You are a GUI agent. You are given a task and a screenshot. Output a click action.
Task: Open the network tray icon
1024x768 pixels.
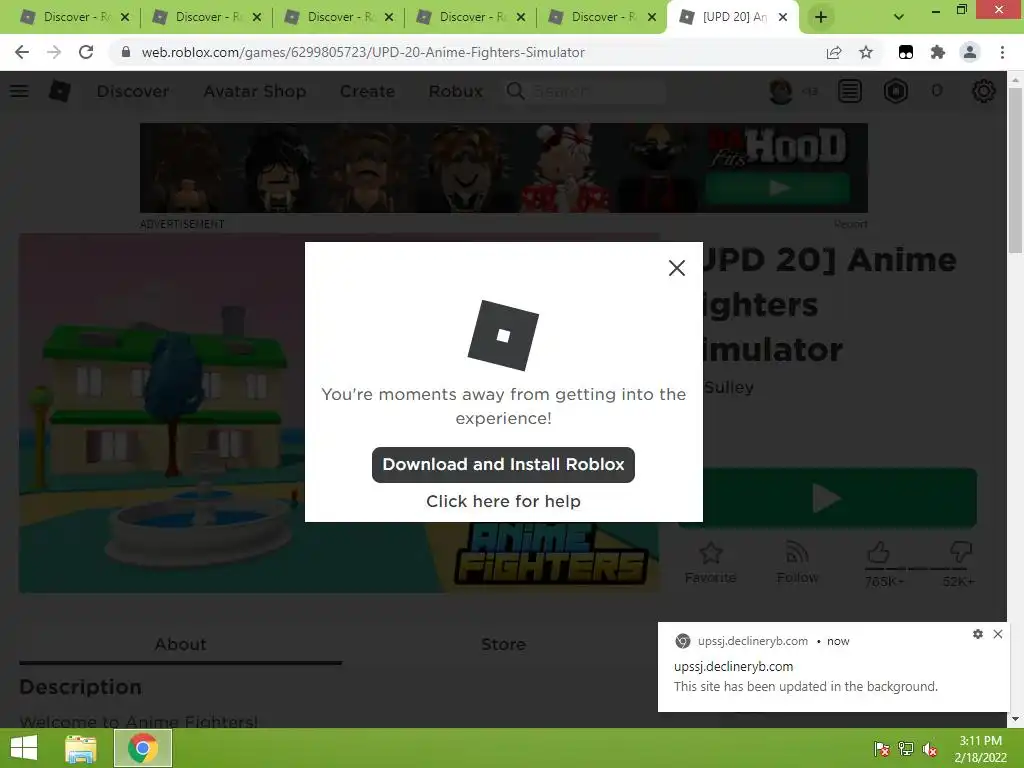(906, 748)
